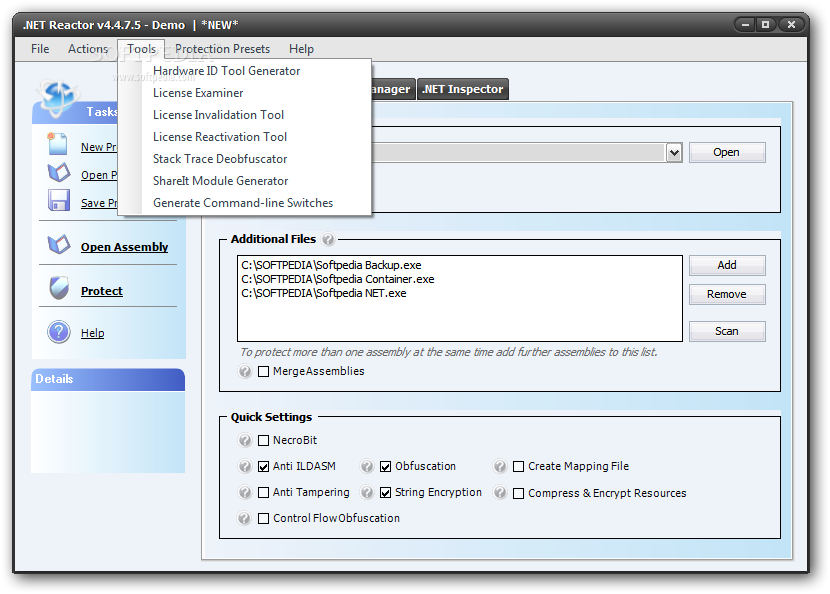Image resolution: width=830 pixels, height=594 pixels.
Task: Select ShareIt Module Generator
Action: 245,181
